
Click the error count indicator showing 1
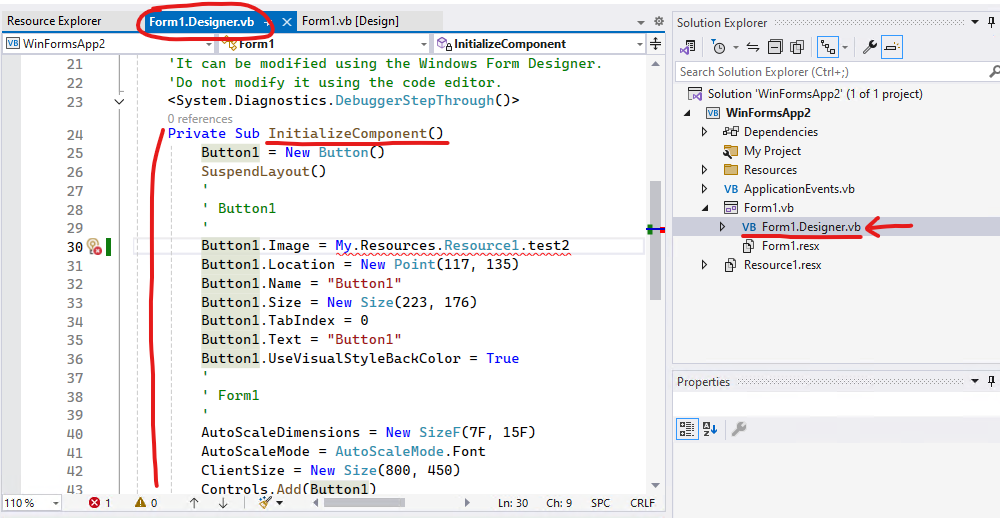99,503
